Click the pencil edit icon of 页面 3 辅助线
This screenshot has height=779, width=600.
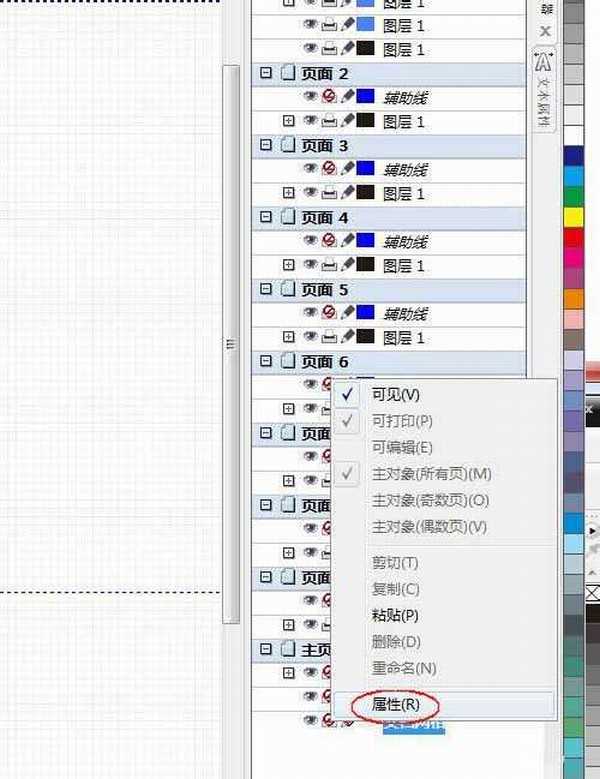point(347,169)
